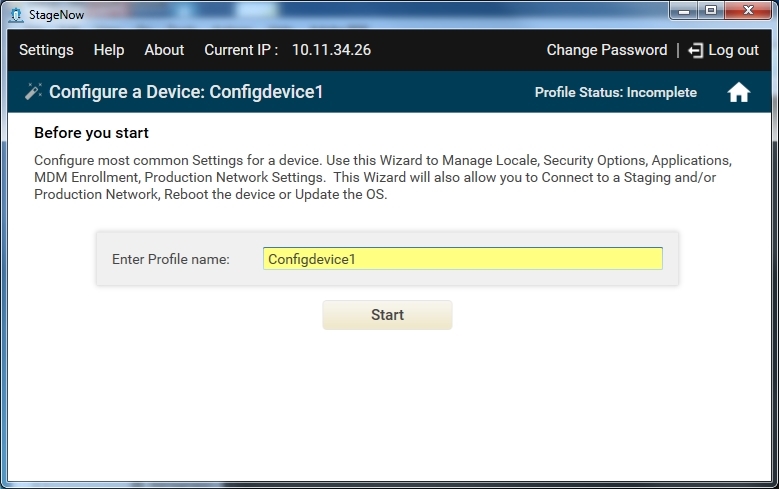Close the StageNow window

pyautogui.click(x=749, y=10)
